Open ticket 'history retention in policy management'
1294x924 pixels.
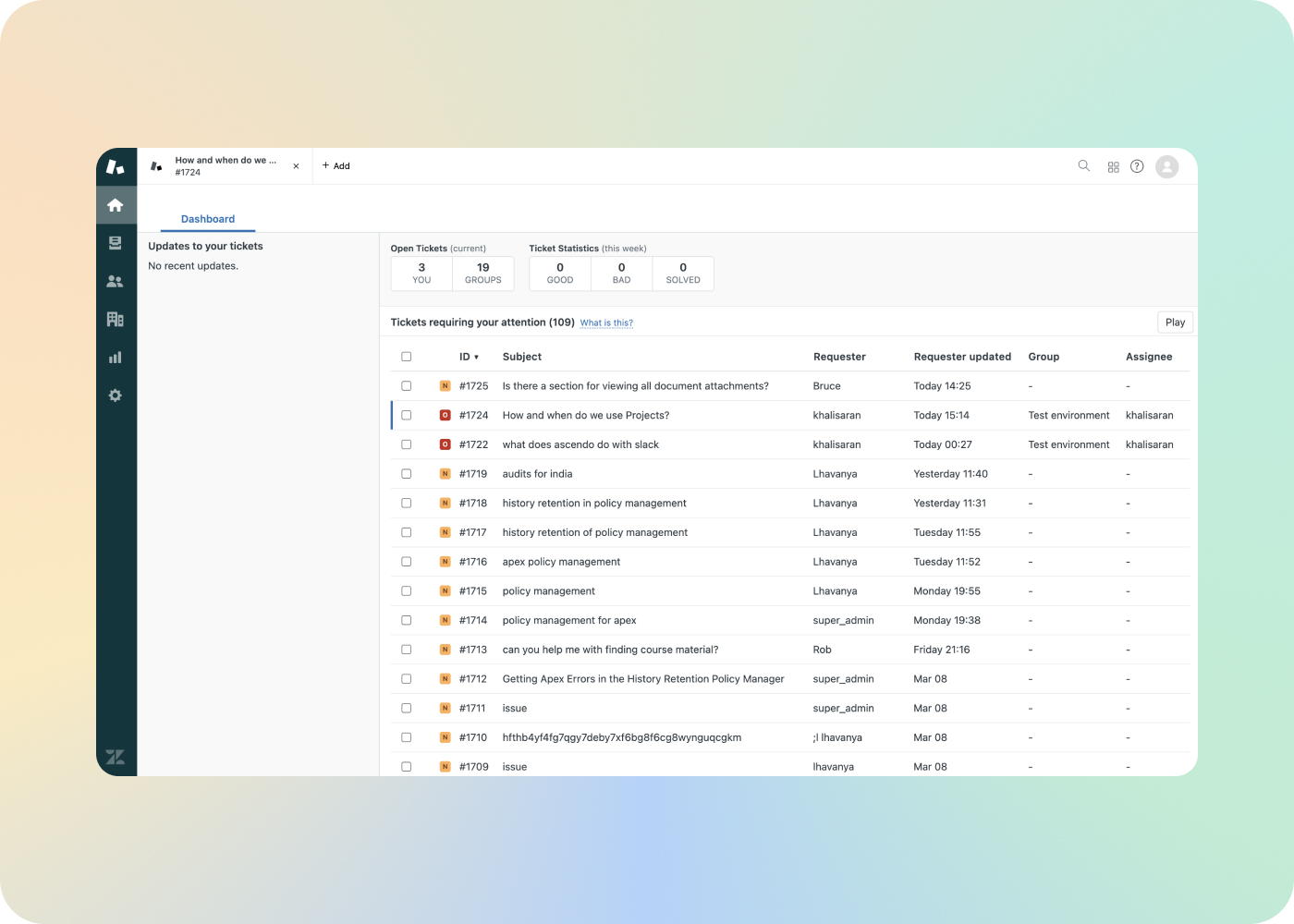(594, 504)
